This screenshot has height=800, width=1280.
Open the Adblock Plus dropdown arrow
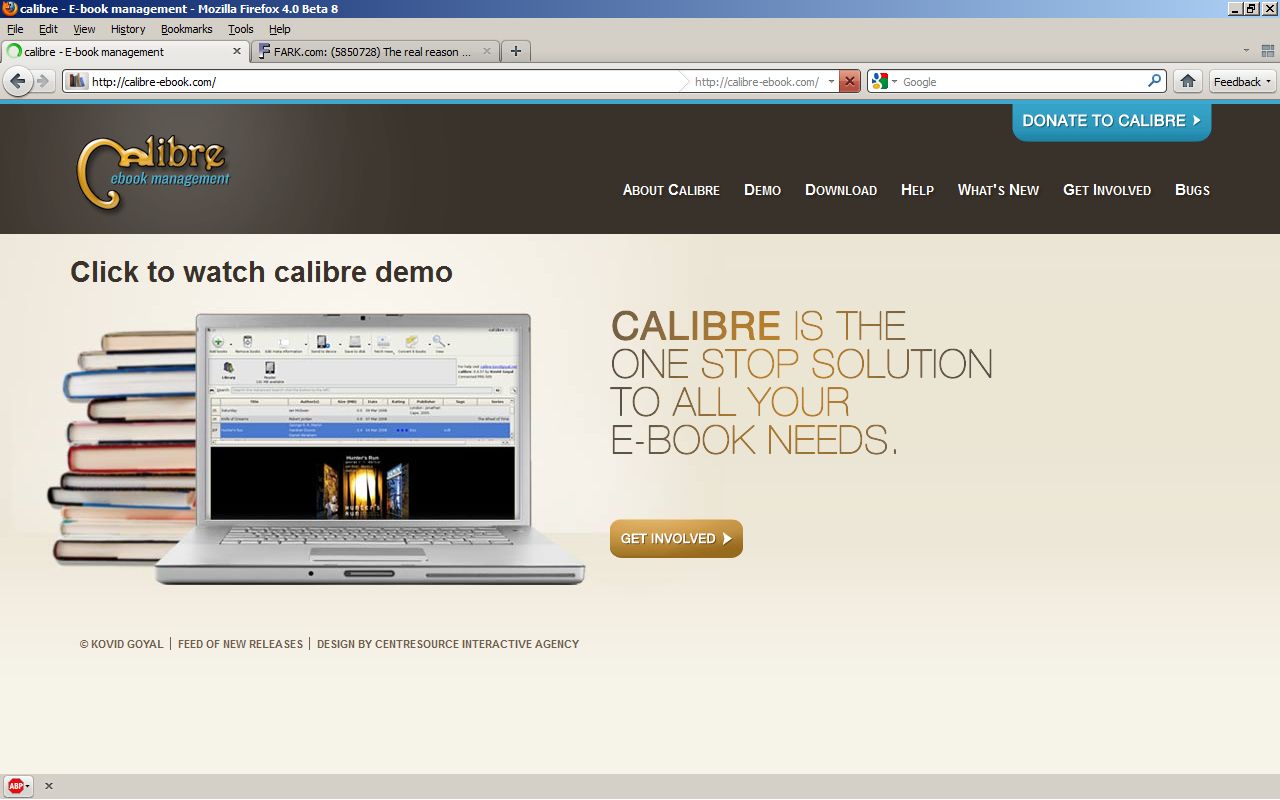(28, 786)
